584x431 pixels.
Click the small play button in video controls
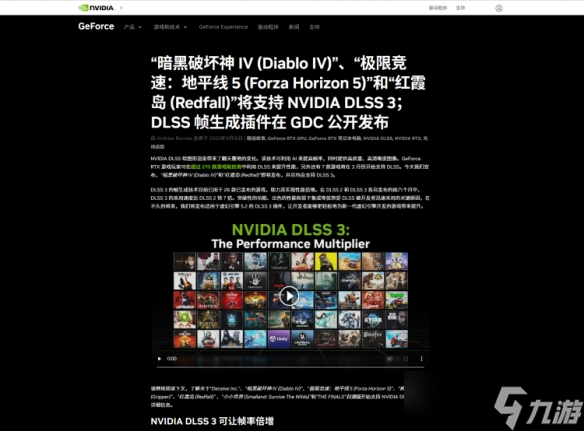[x=159, y=359]
